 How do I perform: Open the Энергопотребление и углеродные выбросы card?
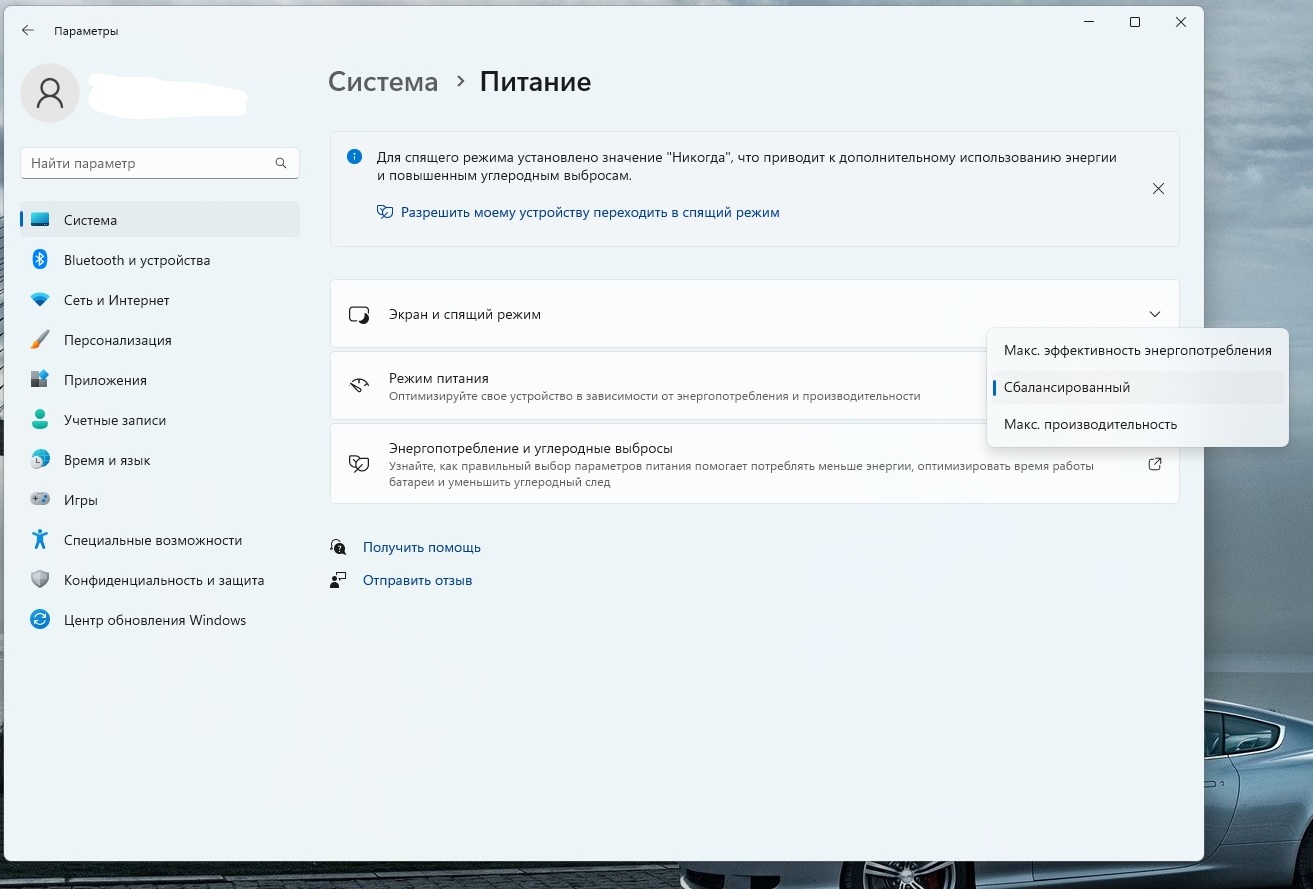click(x=754, y=464)
